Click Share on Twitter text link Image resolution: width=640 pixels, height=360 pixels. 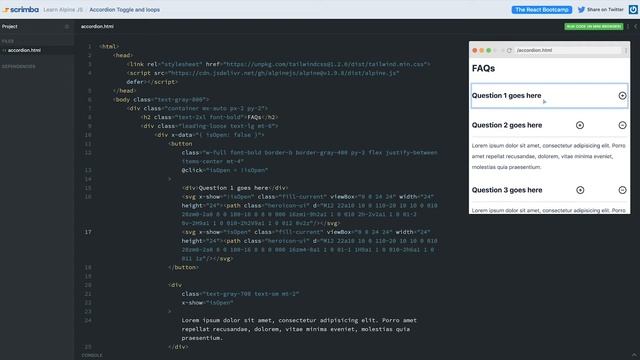point(605,9)
